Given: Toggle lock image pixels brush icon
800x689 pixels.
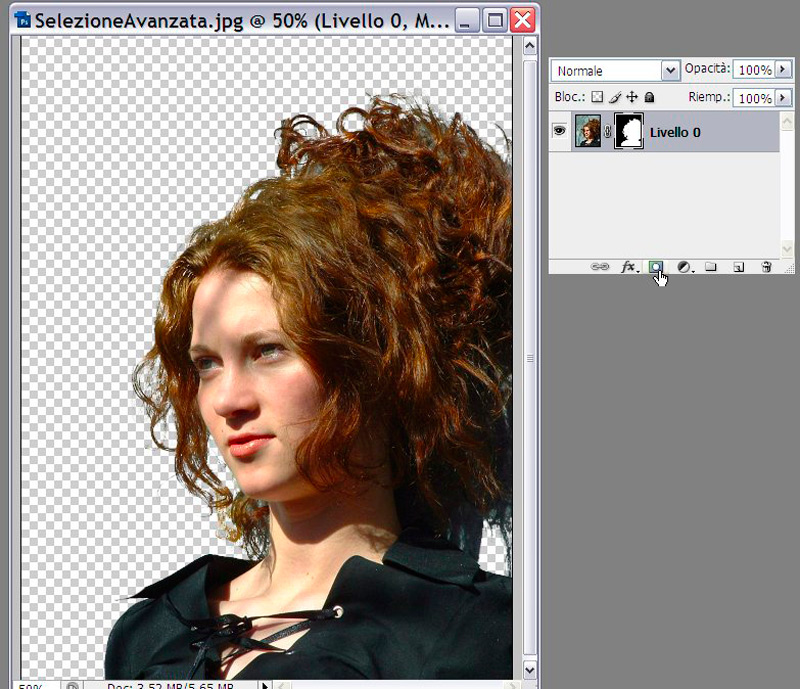Looking at the screenshot, I should [x=615, y=98].
